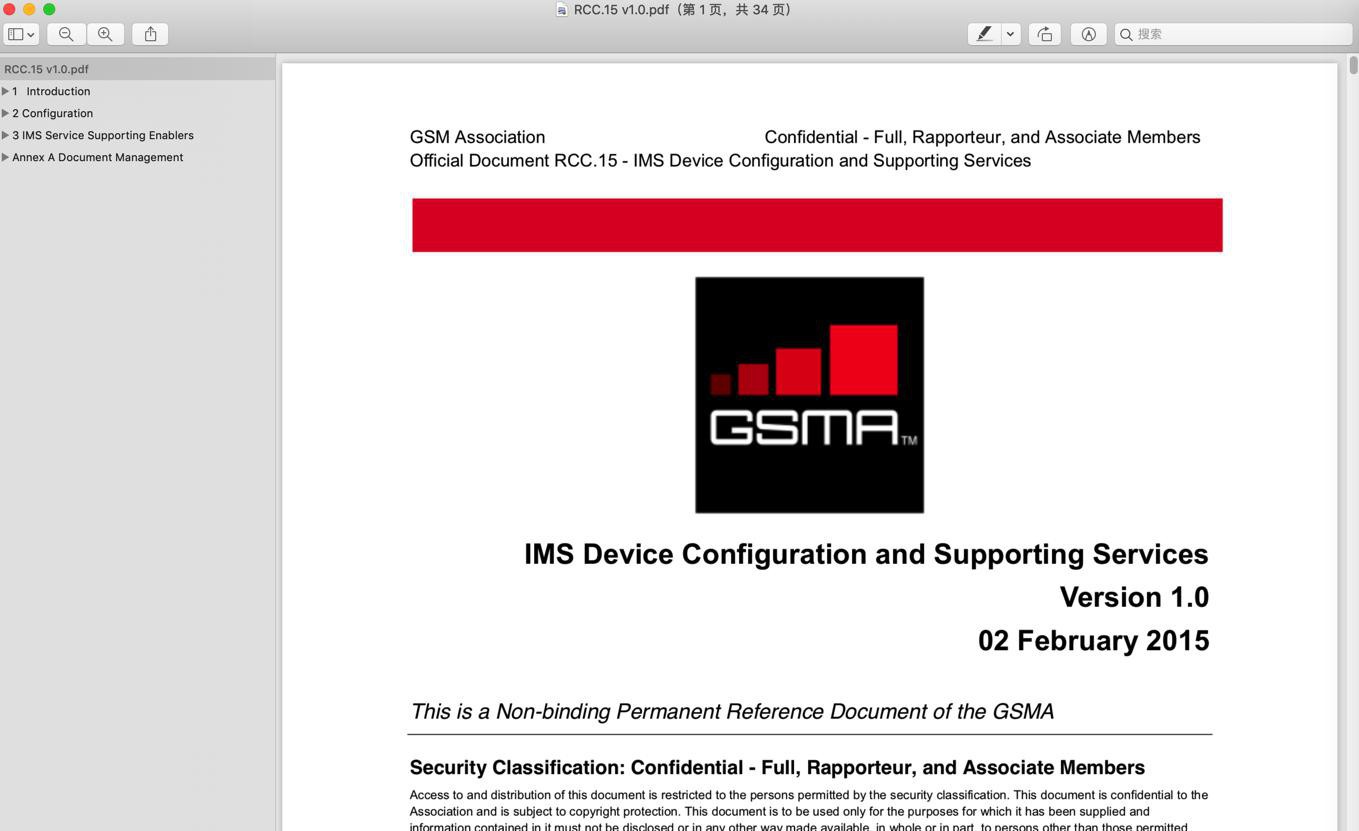Screen dimensions: 1359x831
Task: Expand IMS Service Supporting Enablers section
Action: click(5, 135)
